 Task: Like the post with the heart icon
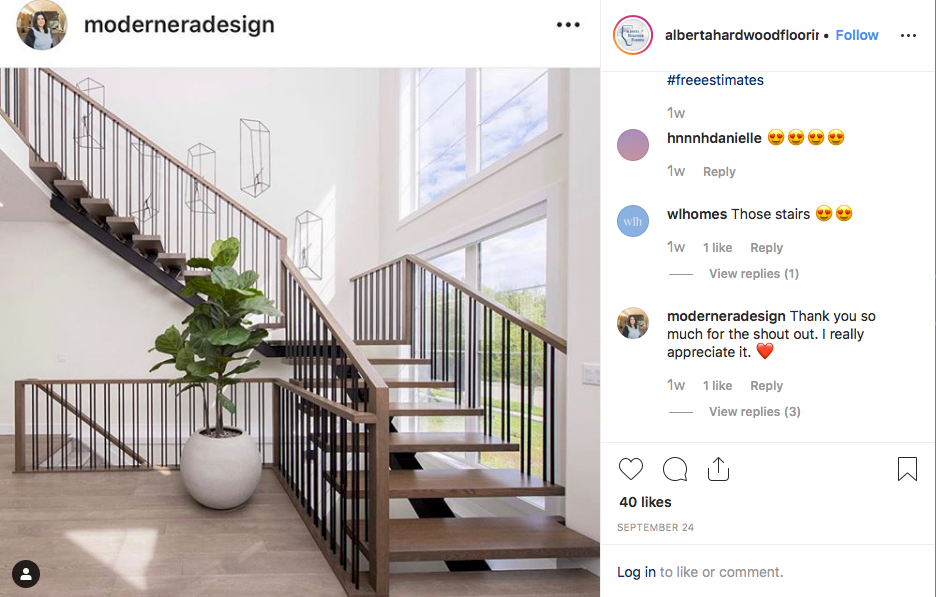click(x=630, y=469)
